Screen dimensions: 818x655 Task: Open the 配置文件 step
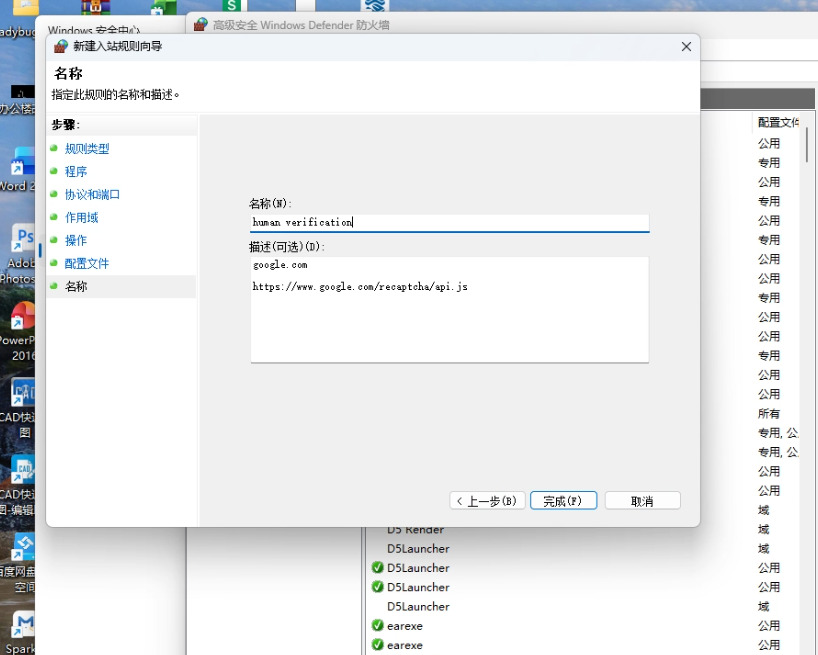[87, 263]
